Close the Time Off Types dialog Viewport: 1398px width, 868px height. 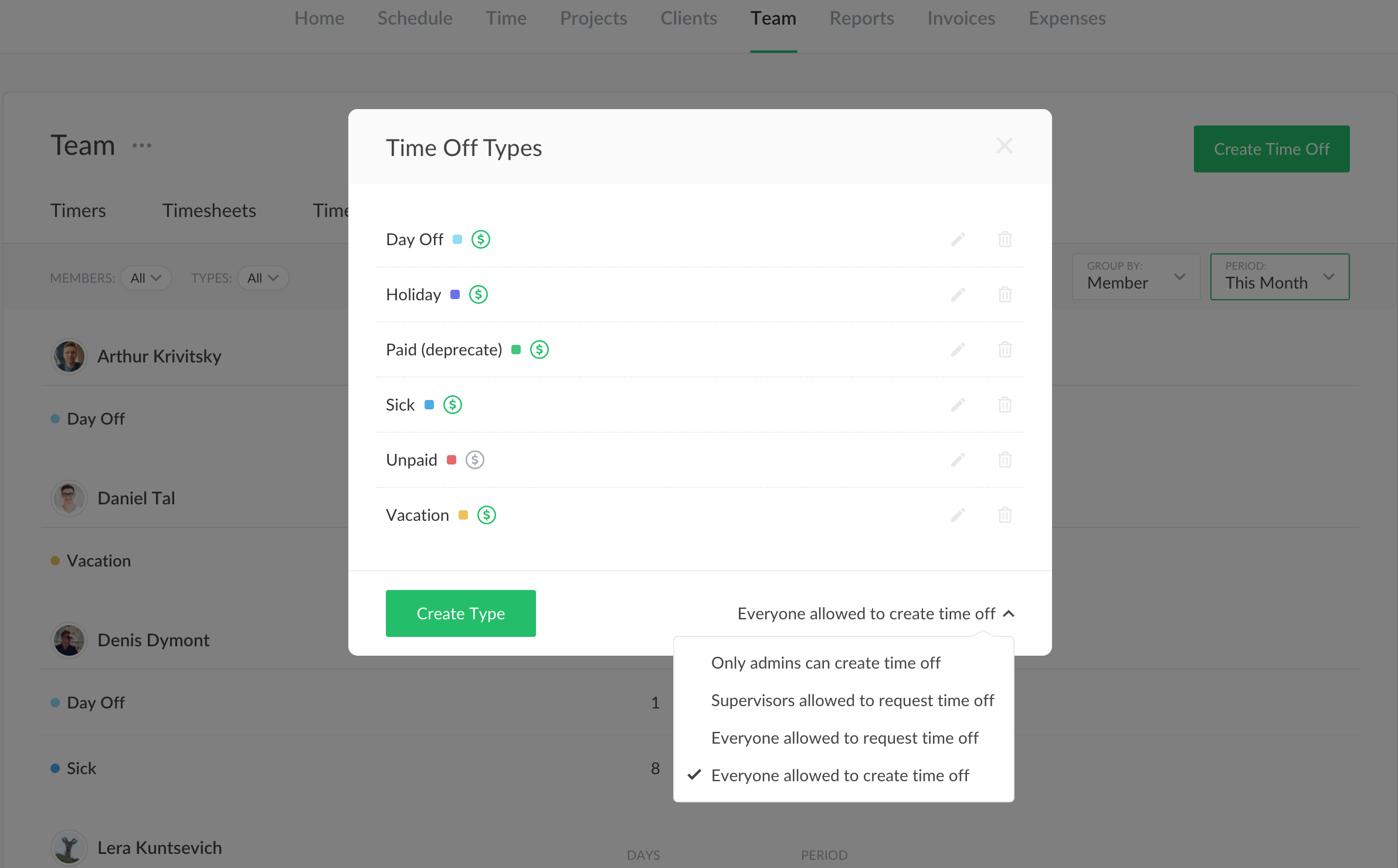pos(1004,146)
